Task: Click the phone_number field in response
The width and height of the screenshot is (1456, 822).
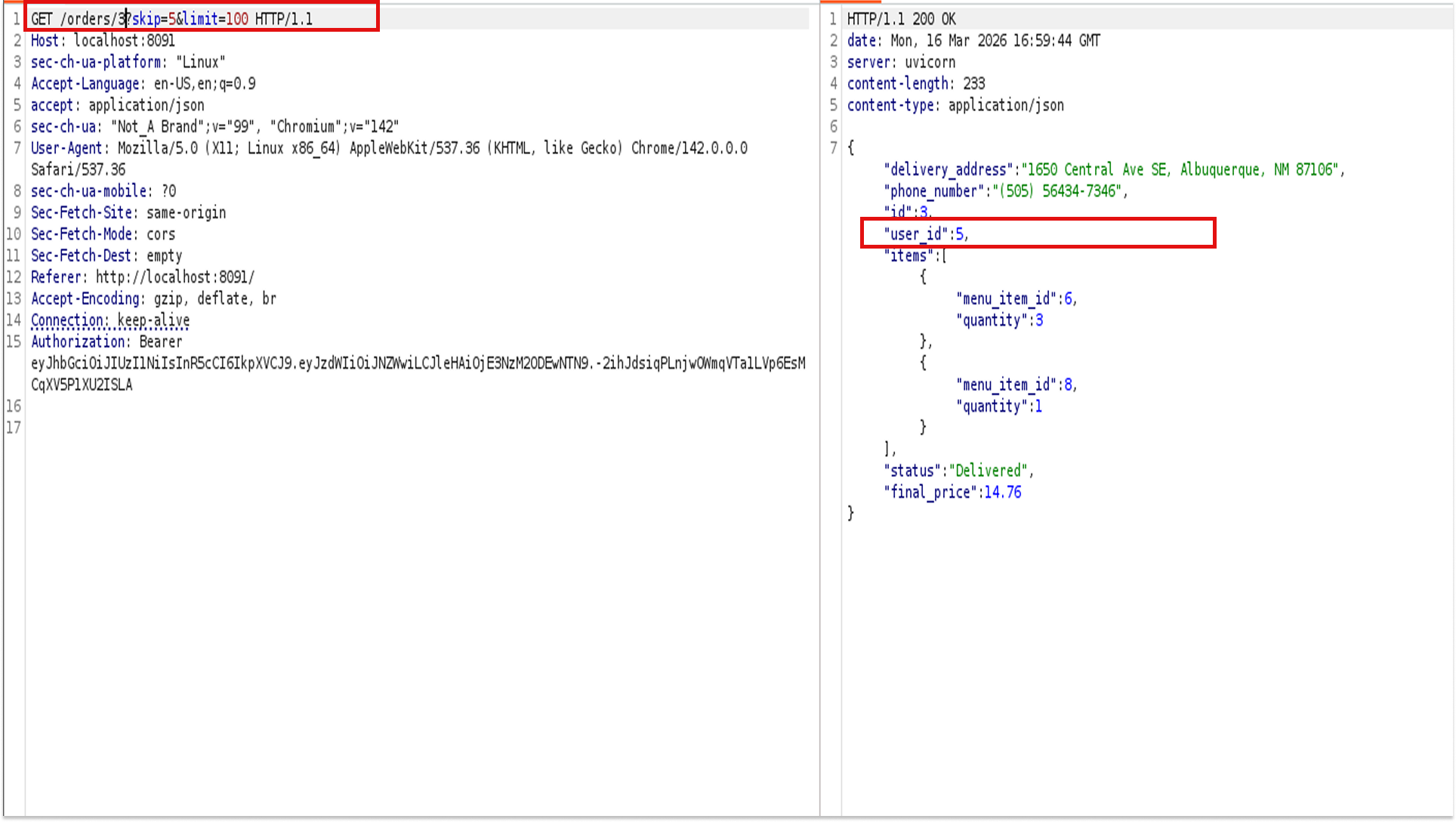Action: [x=937, y=191]
